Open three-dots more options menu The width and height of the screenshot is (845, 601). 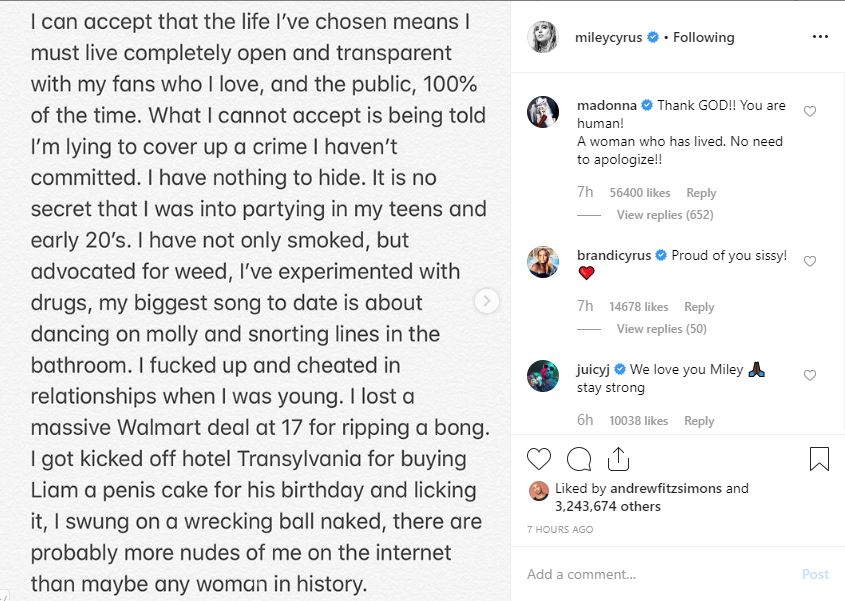coord(820,37)
